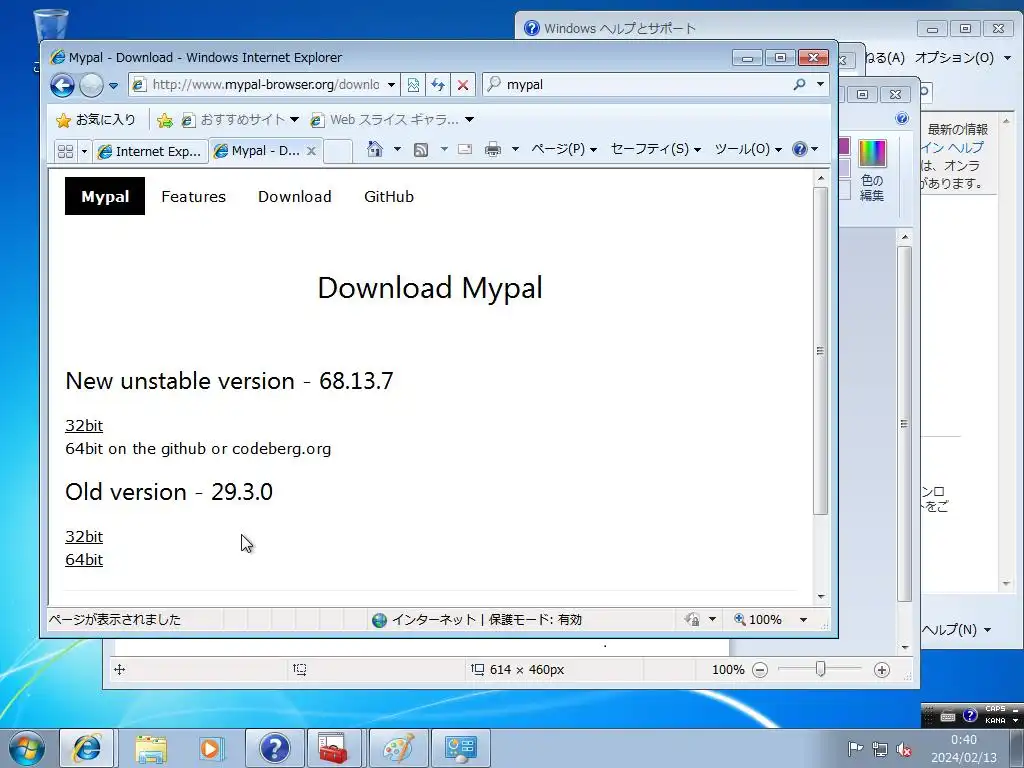Click the refresh page icon

tap(438, 85)
